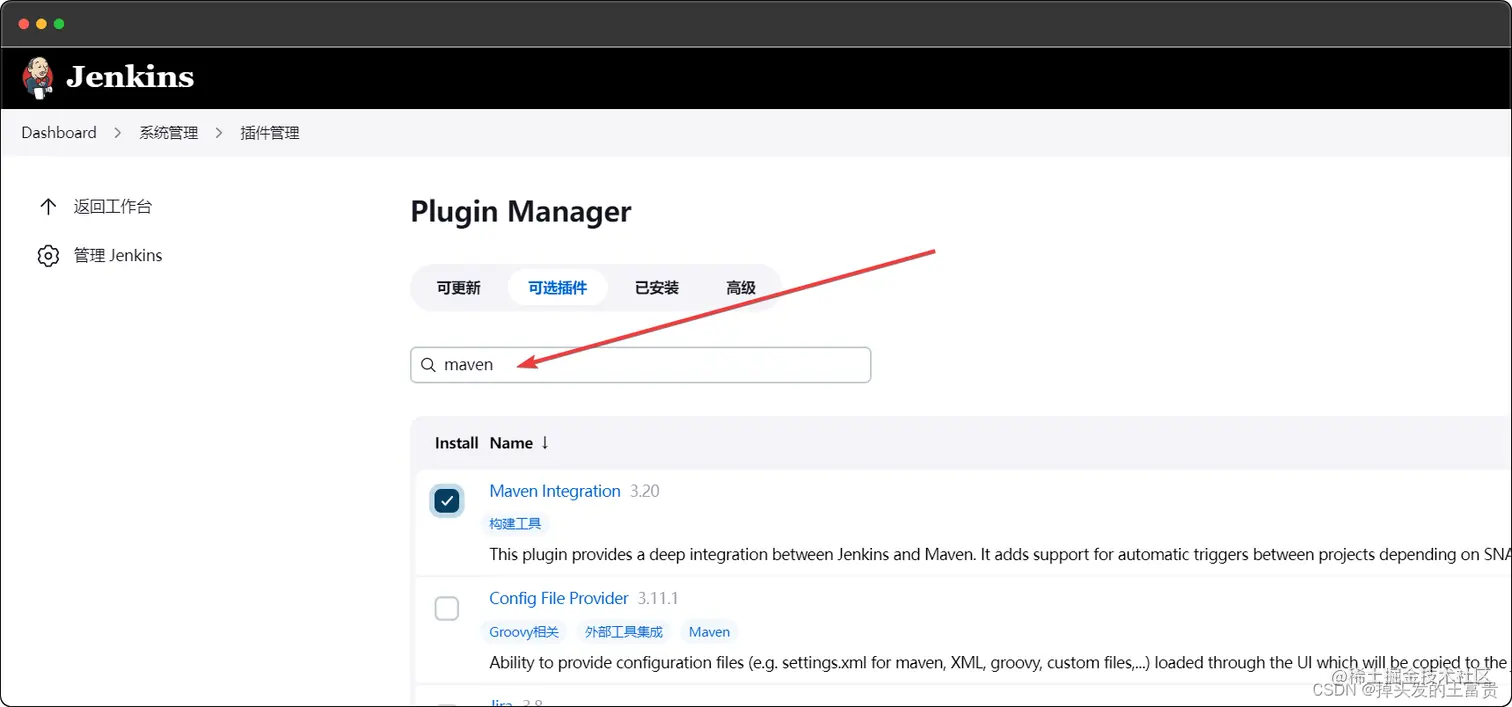Click the yellow minimize window button
1512x707 pixels.
click(x=41, y=24)
